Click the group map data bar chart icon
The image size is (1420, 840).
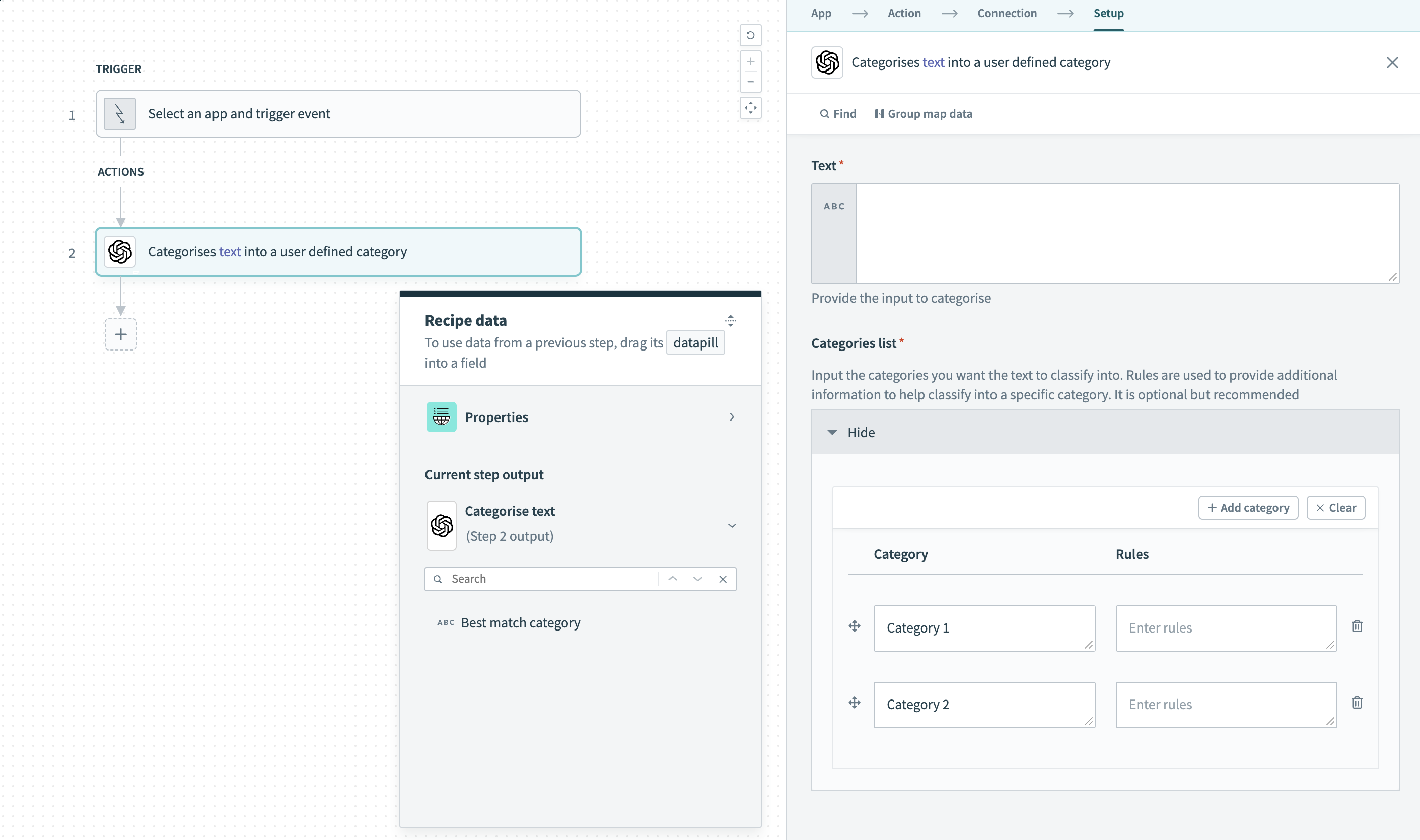pyautogui.click(x=877, y=113)
